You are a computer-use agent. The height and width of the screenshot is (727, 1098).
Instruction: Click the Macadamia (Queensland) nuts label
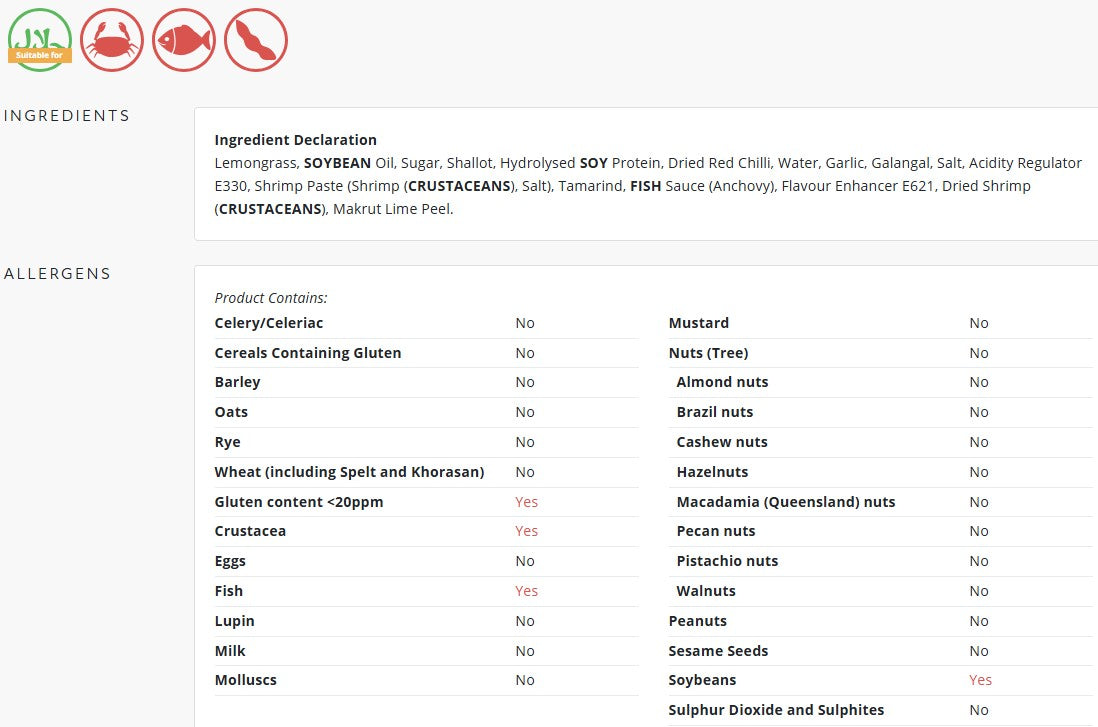click(x=786, y=502)
